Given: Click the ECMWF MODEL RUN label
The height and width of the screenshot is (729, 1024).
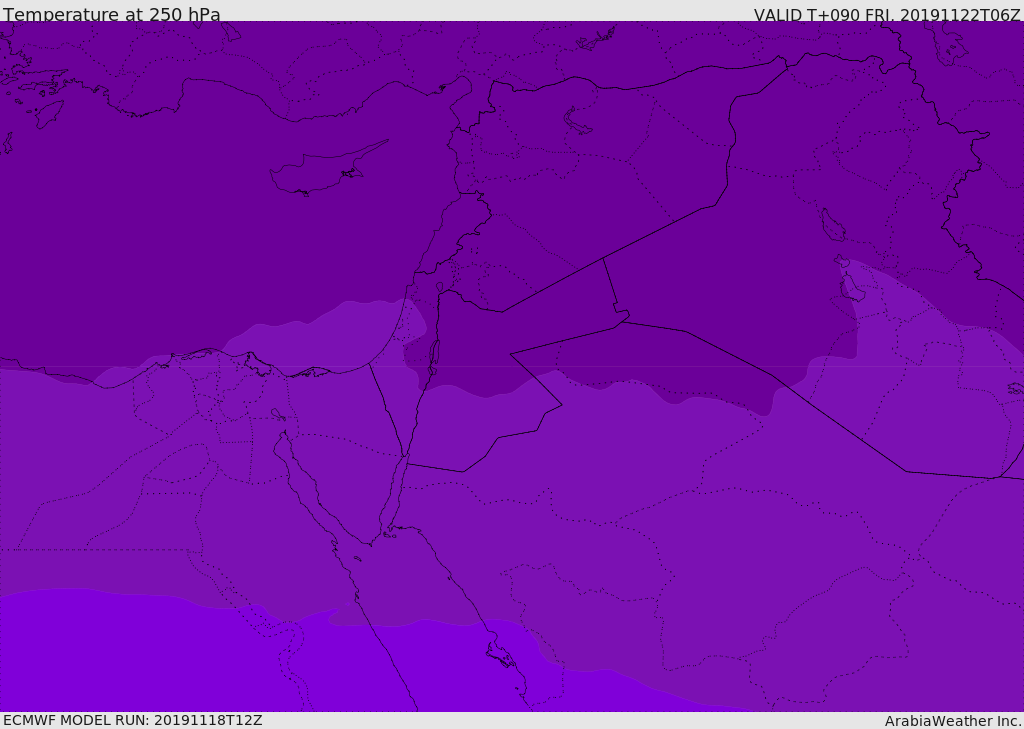Looking at the screenshot, I should [133, 720].
